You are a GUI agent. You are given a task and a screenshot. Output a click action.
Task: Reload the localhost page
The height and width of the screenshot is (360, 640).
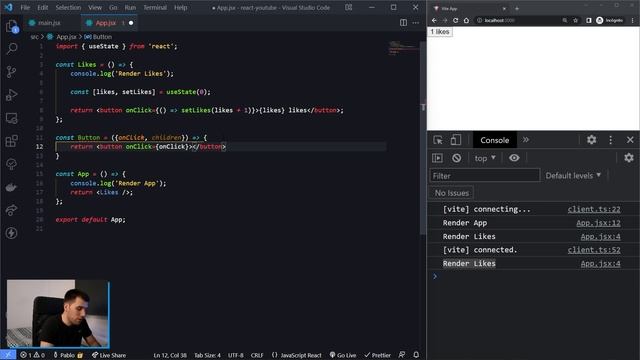click(456, 20)
